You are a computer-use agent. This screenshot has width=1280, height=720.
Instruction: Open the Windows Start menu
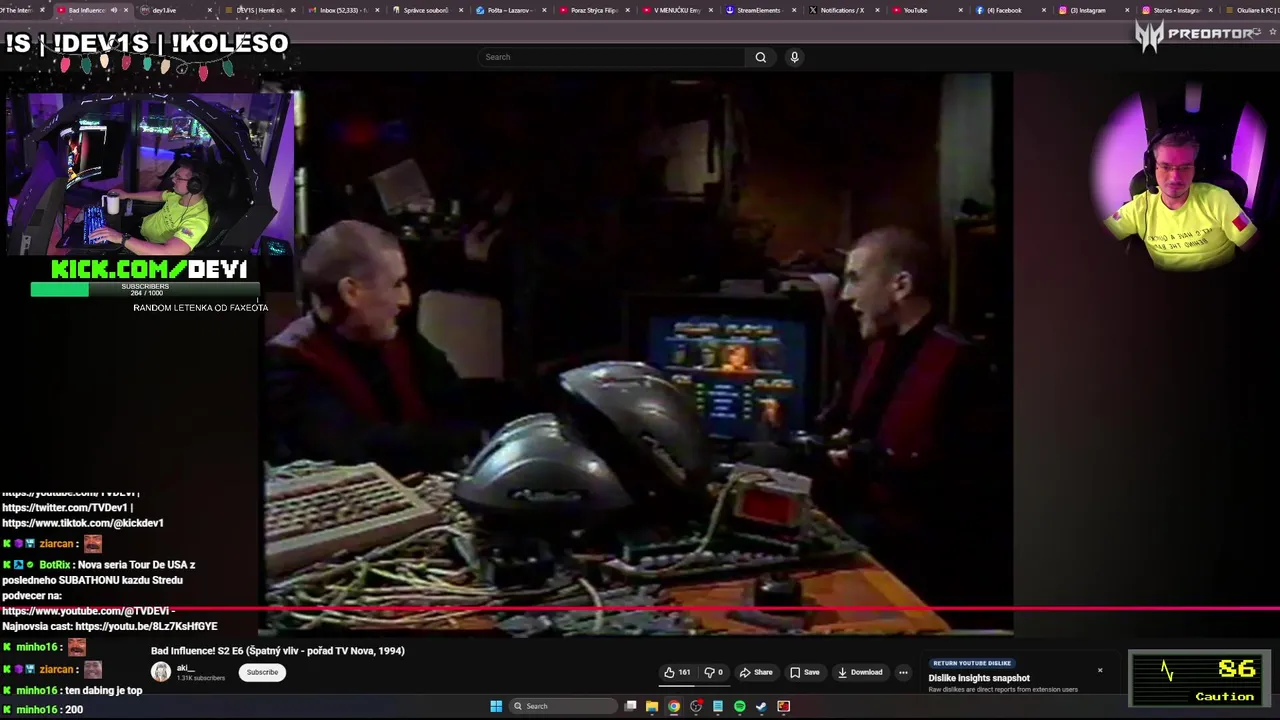point(496,706)
